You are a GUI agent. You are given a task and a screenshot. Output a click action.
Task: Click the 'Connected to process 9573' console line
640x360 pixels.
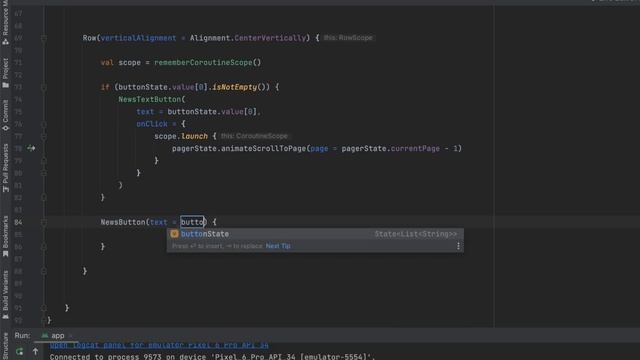click(x=212, y=357)
